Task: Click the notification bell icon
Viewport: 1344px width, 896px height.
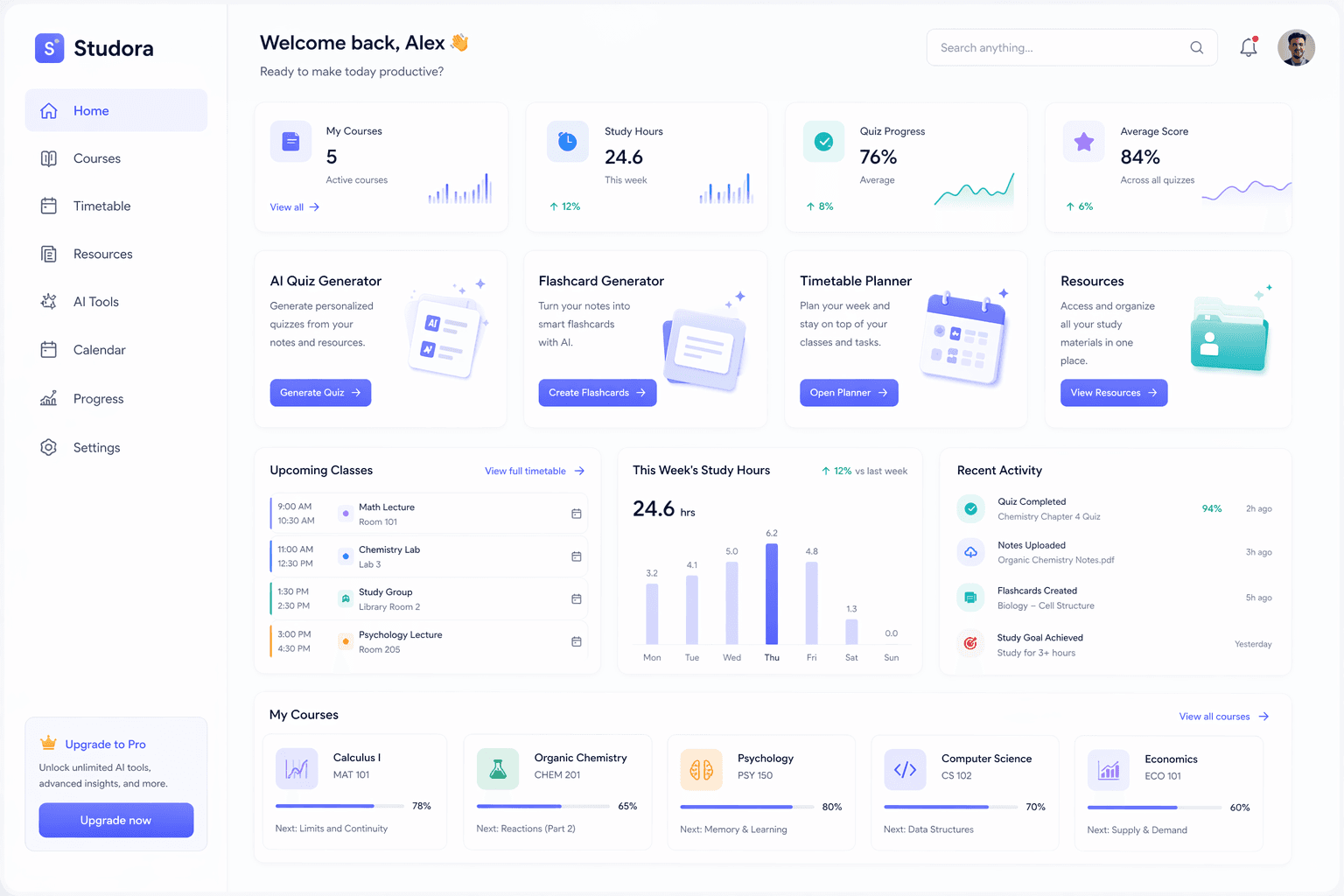Action: [x=1249, y=47]
